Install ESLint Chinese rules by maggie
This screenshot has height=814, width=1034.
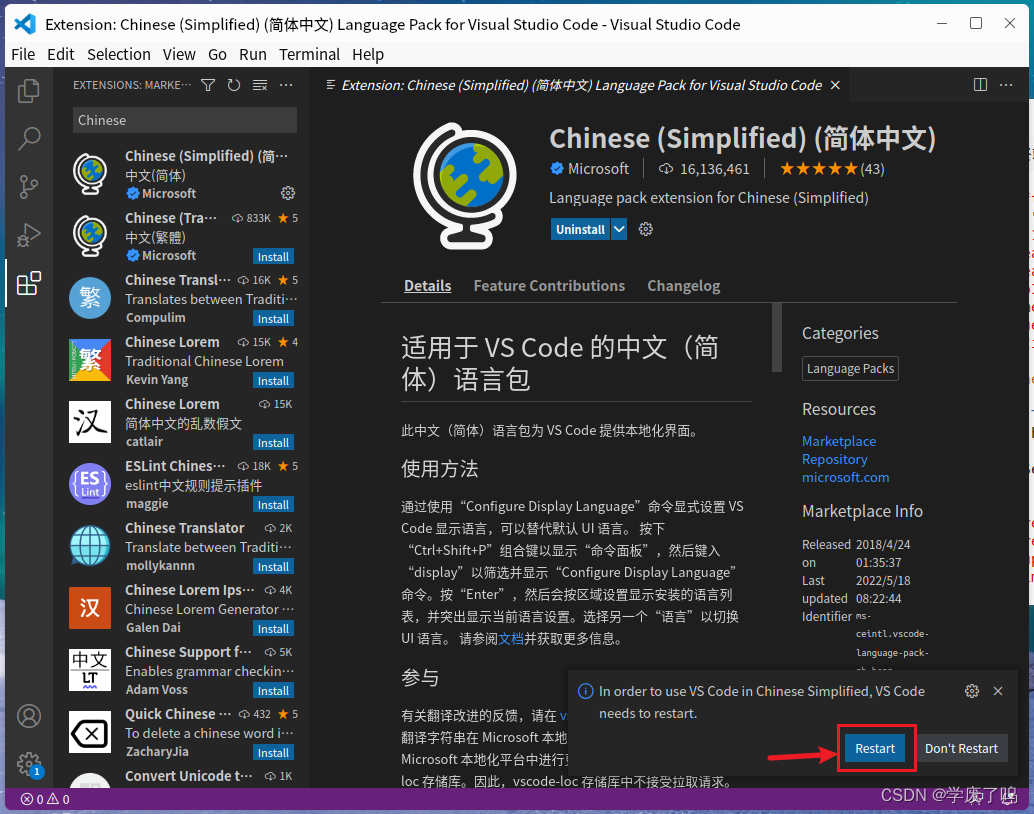(273, 505)
